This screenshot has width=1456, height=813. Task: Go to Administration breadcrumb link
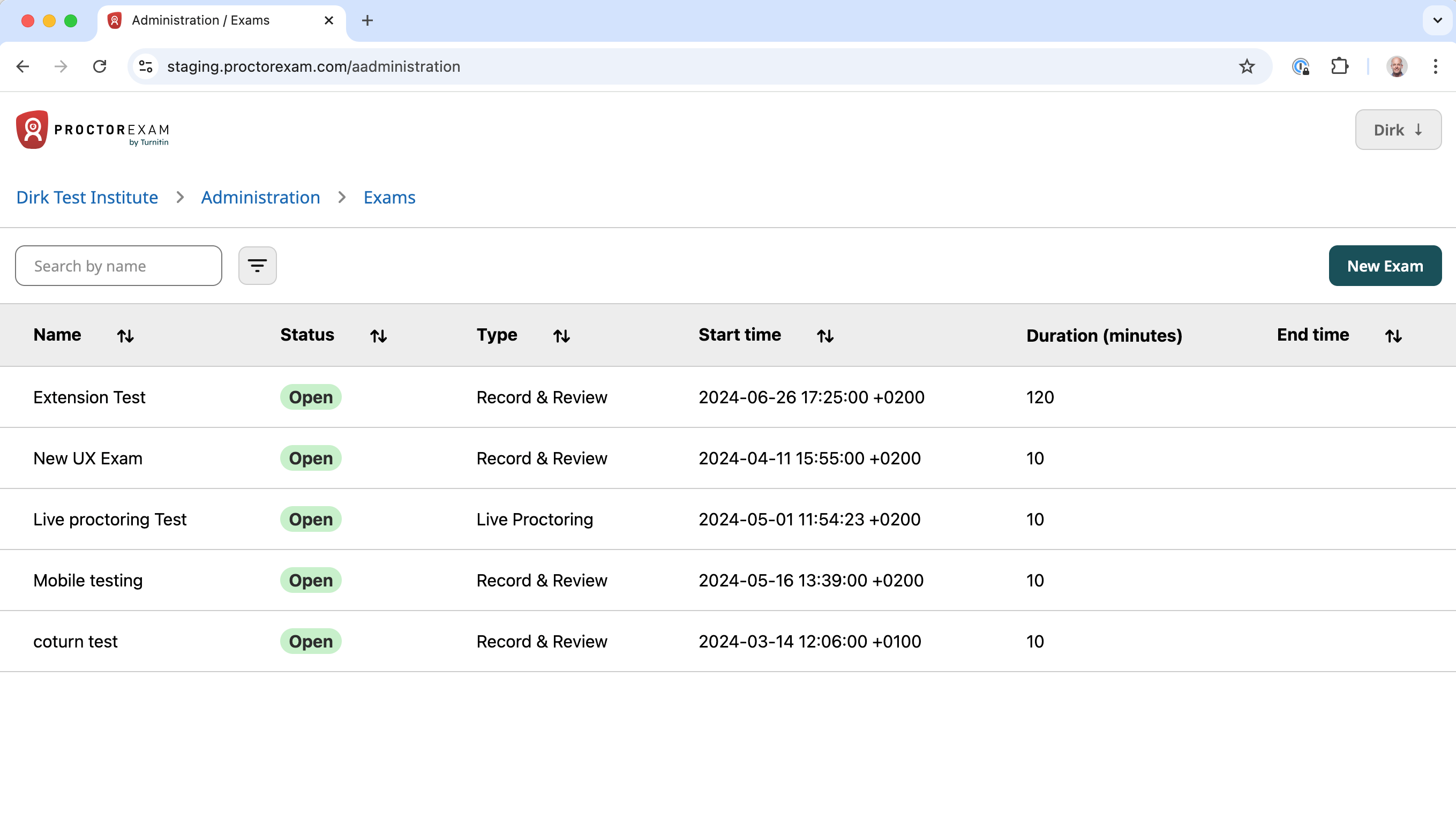[260, 198]
